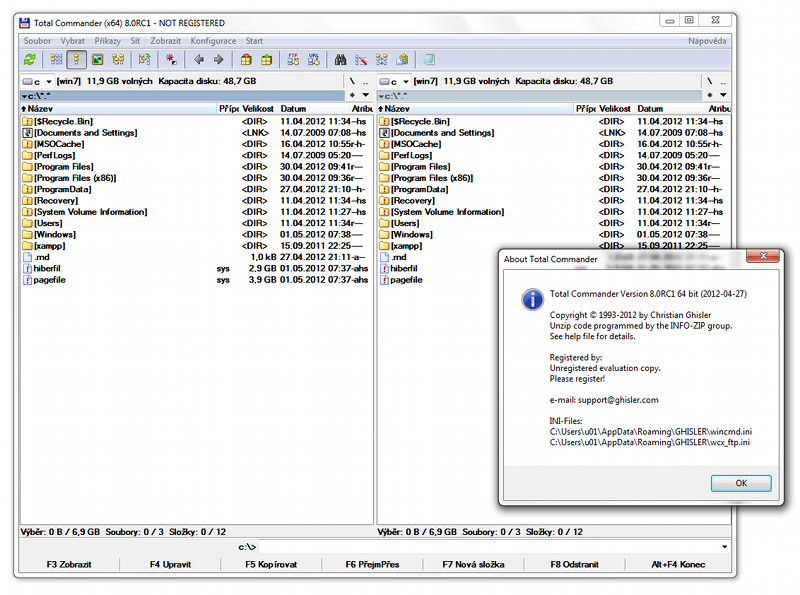Click the Recovery folder icon in right panel

click(384, 201)
